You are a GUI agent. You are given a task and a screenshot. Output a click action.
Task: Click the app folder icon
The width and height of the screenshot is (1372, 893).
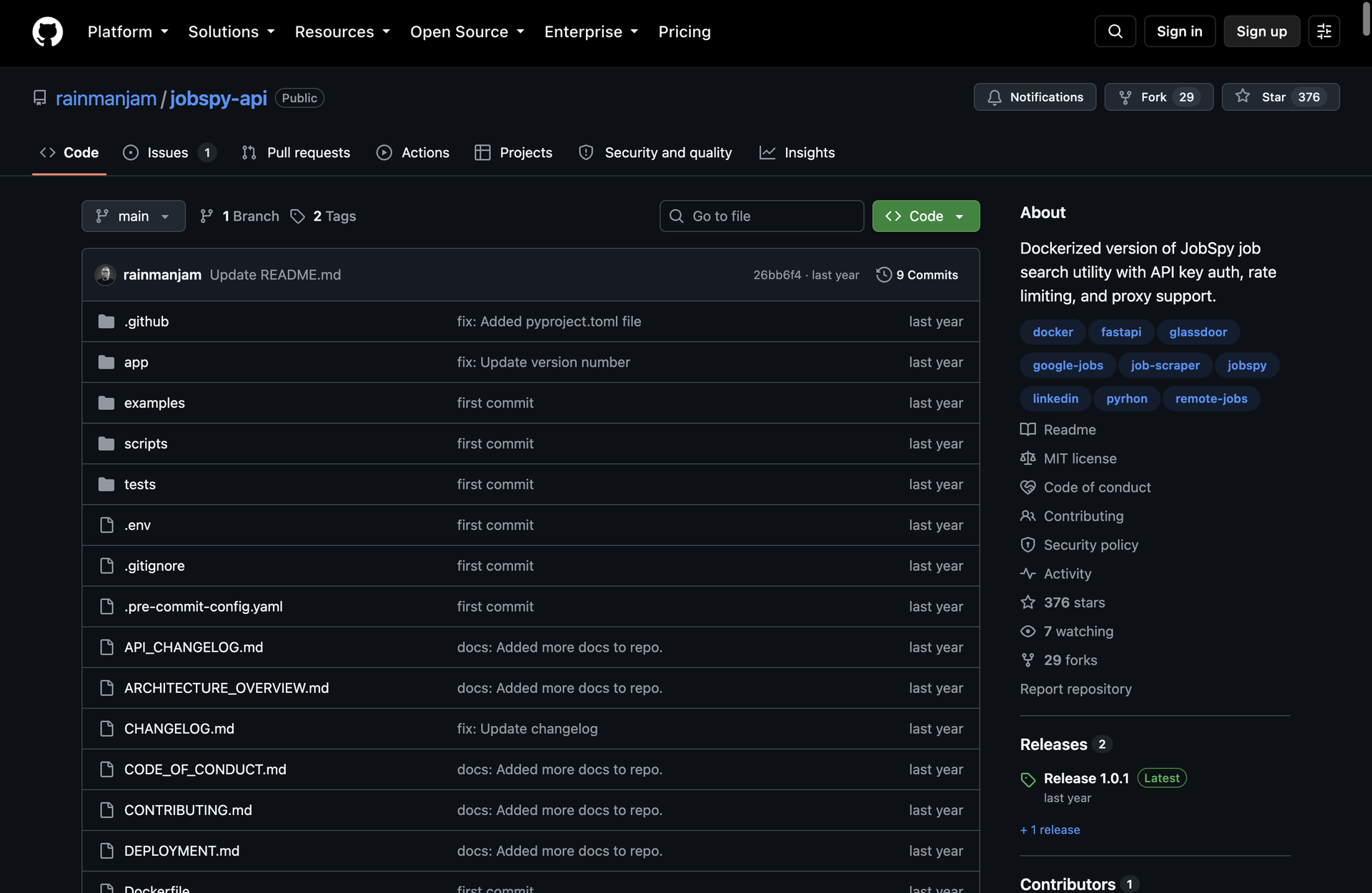tap(106, 362)
